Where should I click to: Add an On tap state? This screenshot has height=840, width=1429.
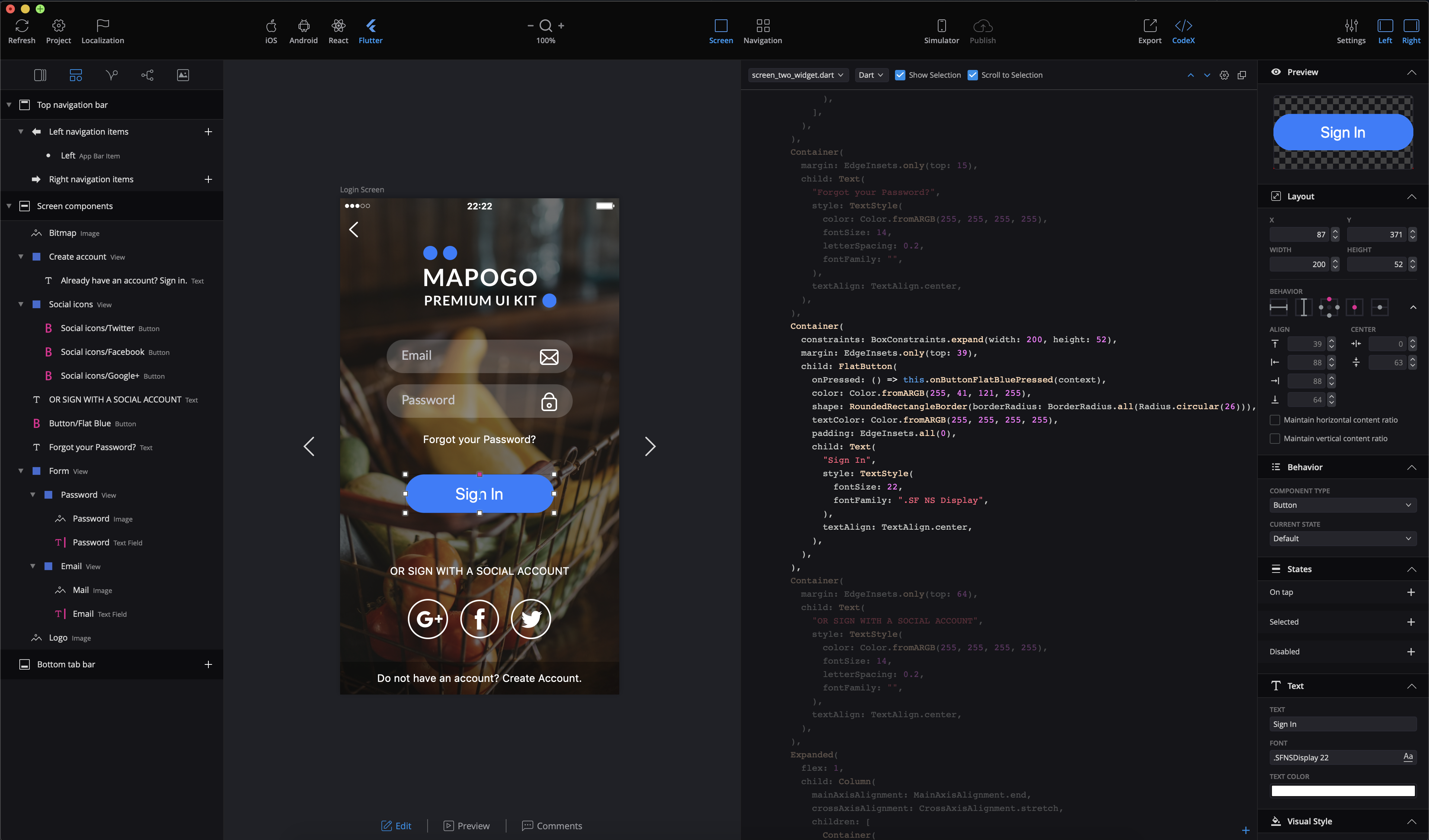[1411, 592]
